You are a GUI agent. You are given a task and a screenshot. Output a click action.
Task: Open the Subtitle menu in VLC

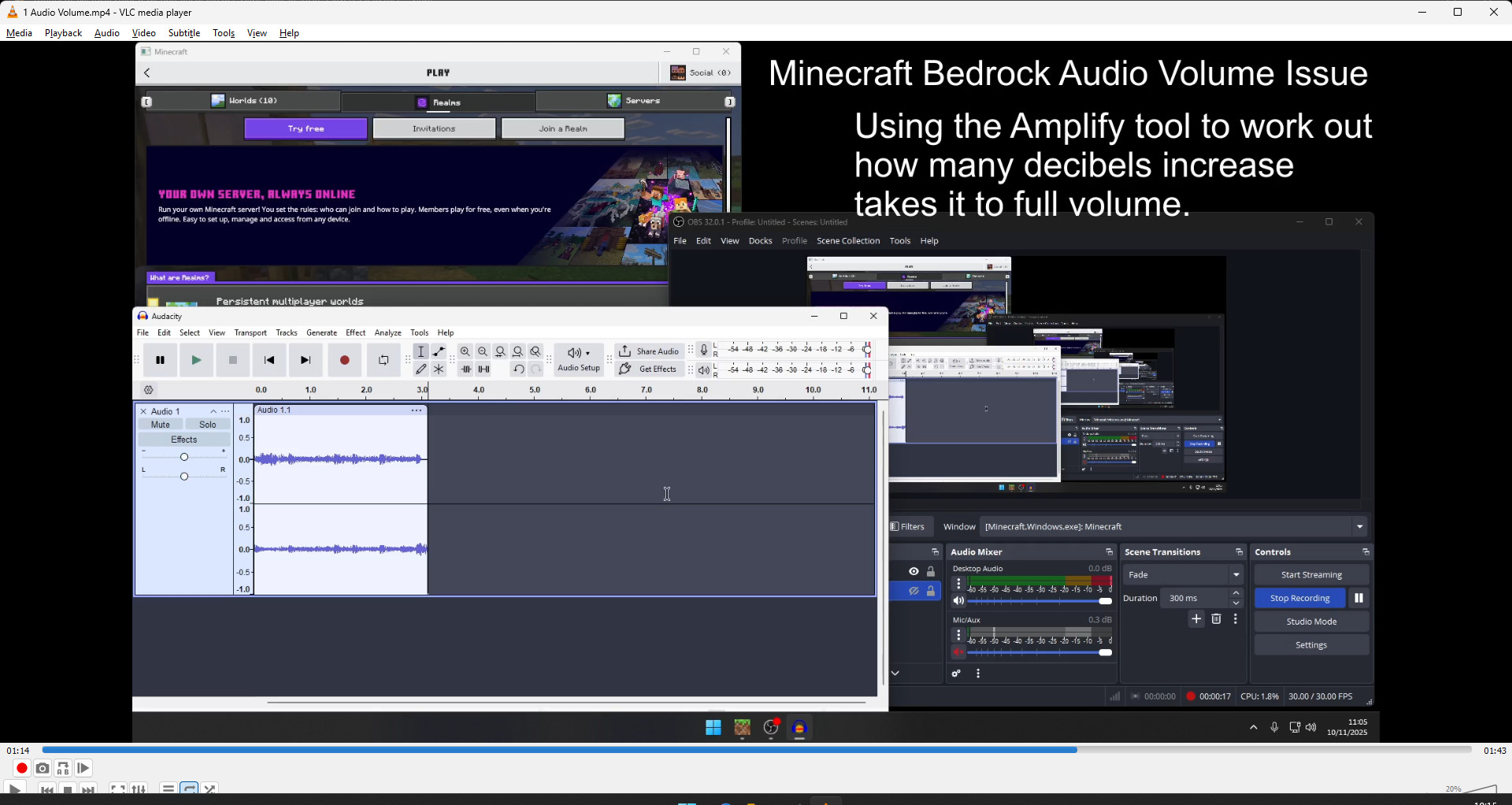pyautogui.click(x=184, y=33)
